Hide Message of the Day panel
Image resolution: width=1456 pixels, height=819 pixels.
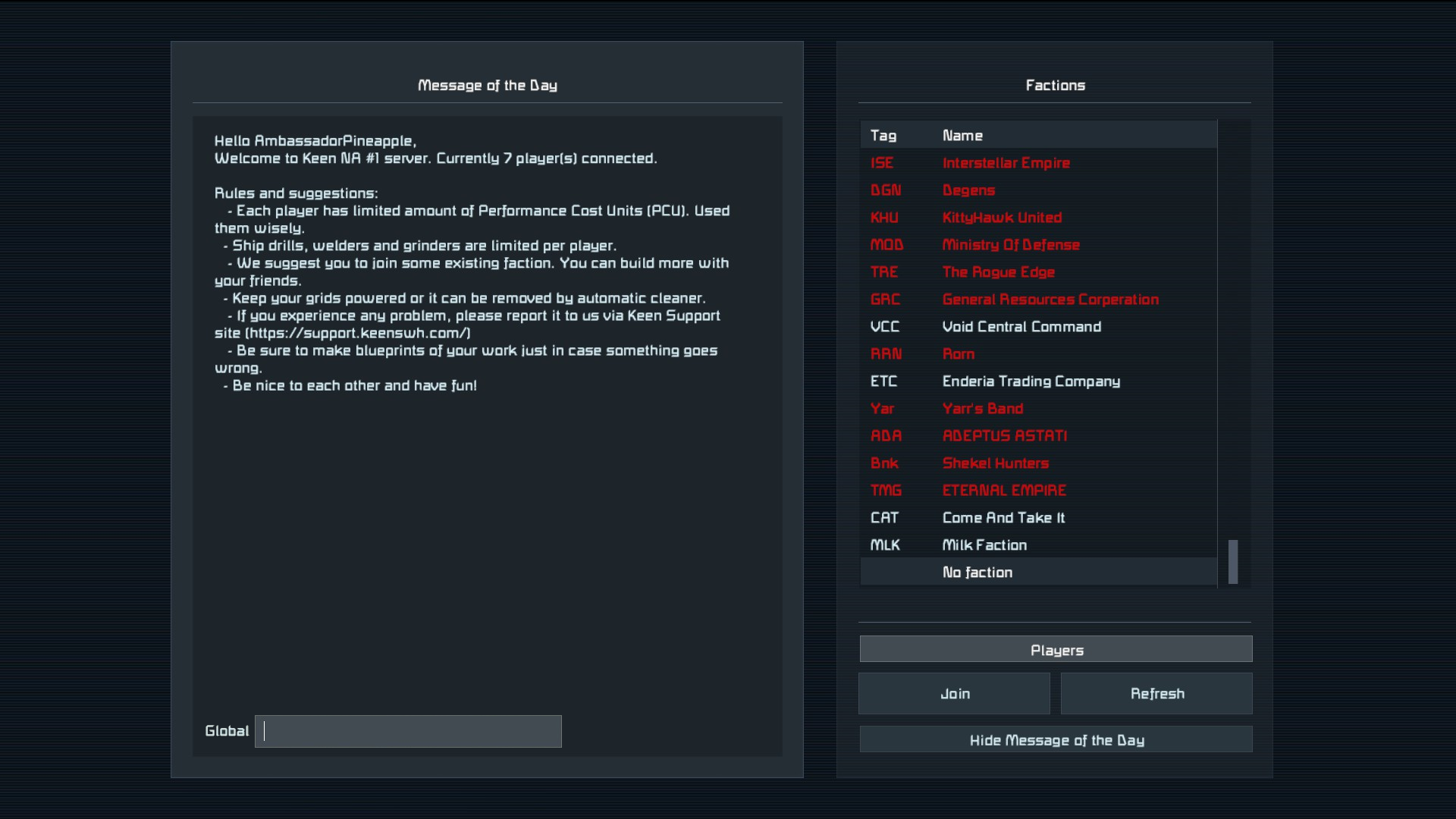click(x=1056, y=740)
